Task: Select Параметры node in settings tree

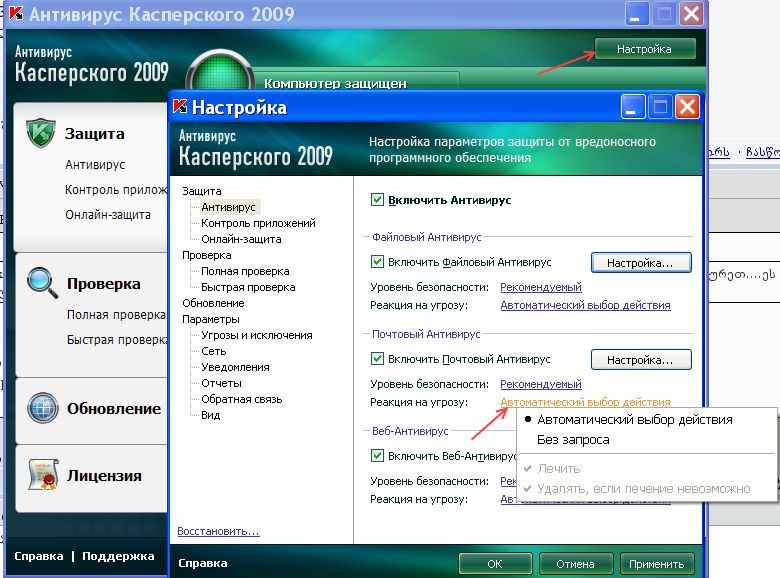Action: pyautogui.click(x=210, y=319)
